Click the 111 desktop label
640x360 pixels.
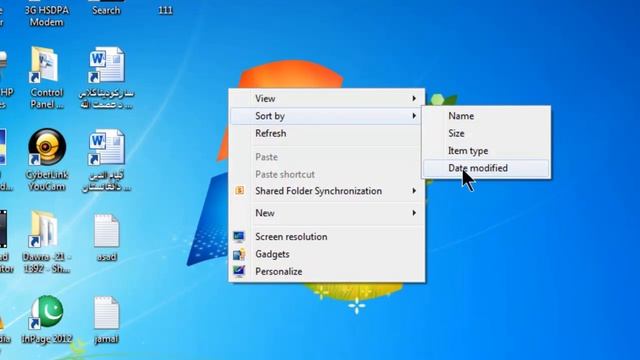[x=165, y=10]
